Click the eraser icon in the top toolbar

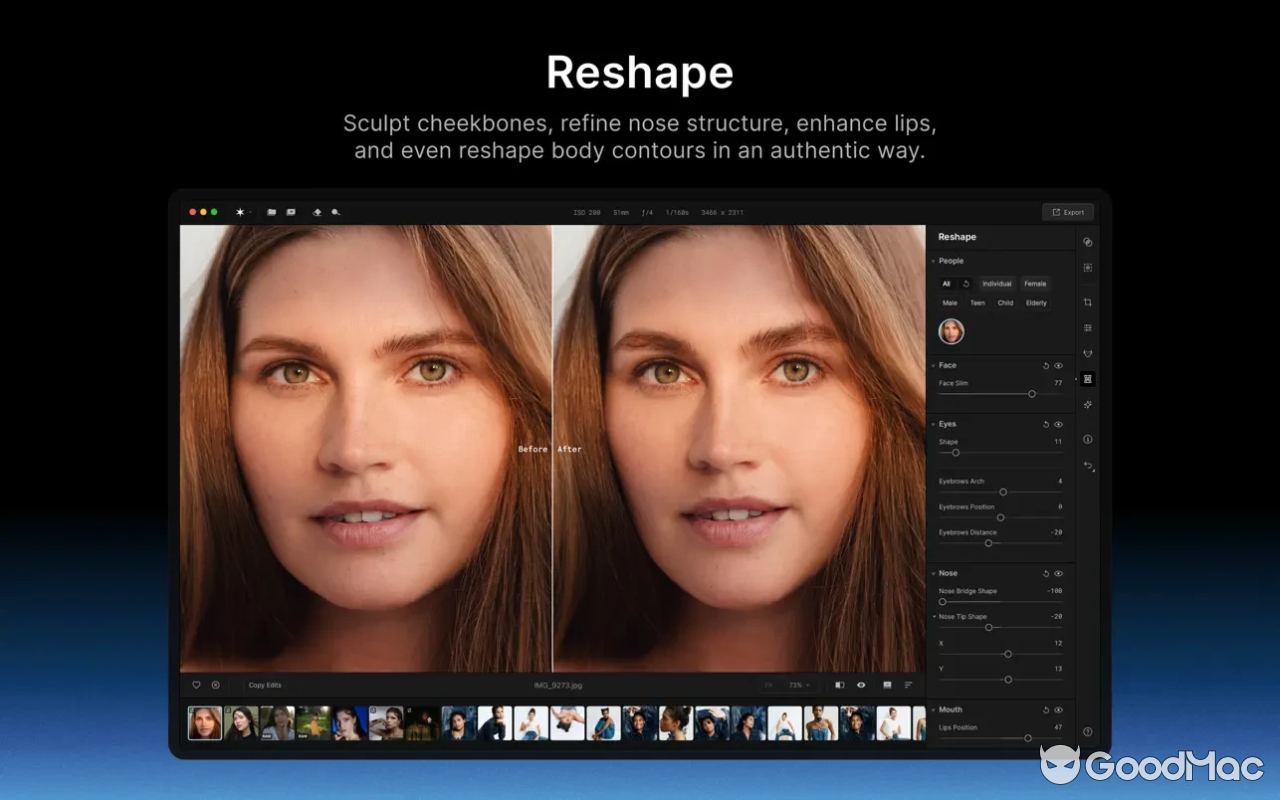(x=318, y=212)
